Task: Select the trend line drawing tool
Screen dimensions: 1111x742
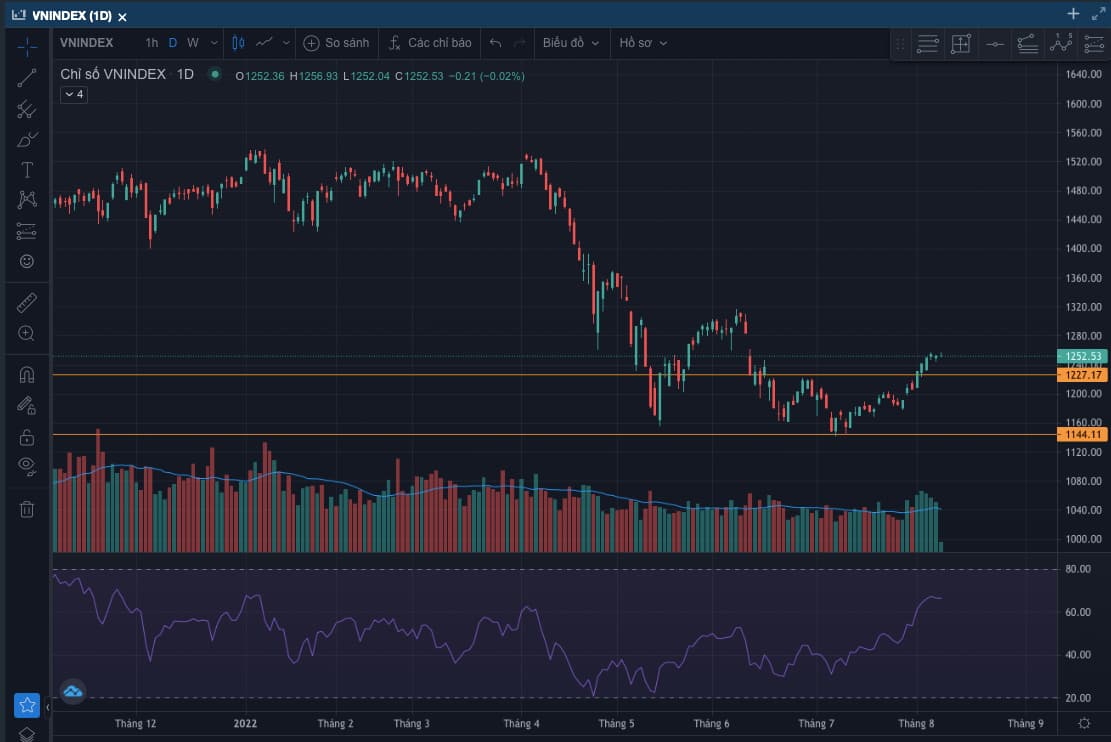Action: (27, 78)
